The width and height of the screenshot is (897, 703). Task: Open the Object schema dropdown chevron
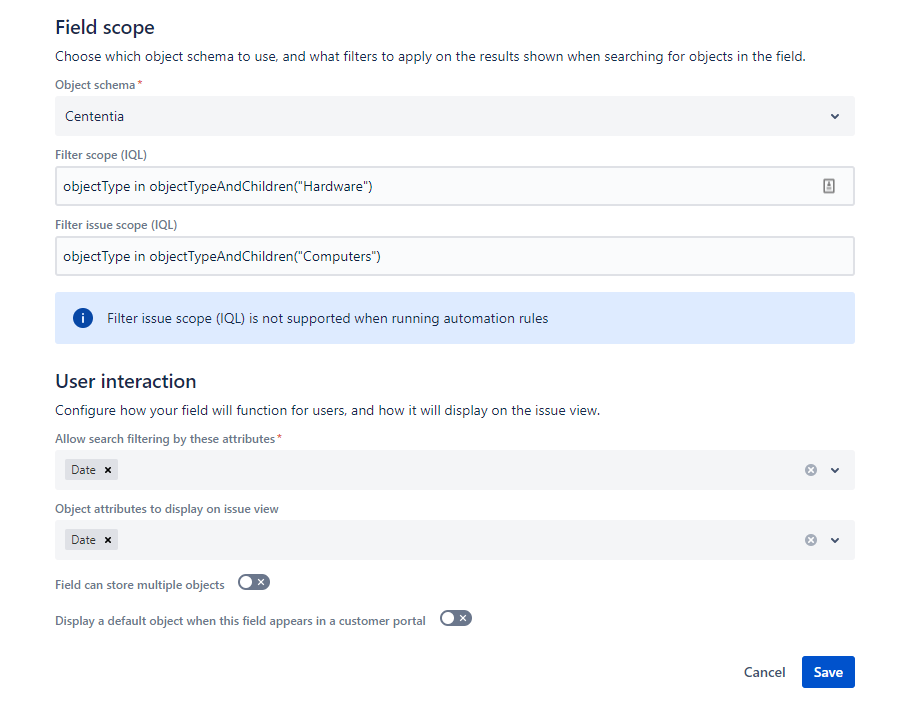835,116
